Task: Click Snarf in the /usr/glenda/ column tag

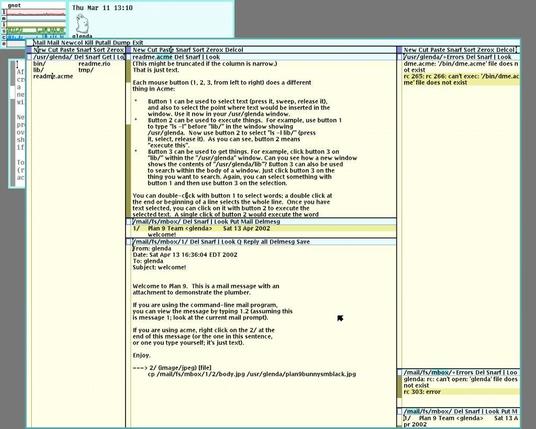Action: [x=84, y=50]
